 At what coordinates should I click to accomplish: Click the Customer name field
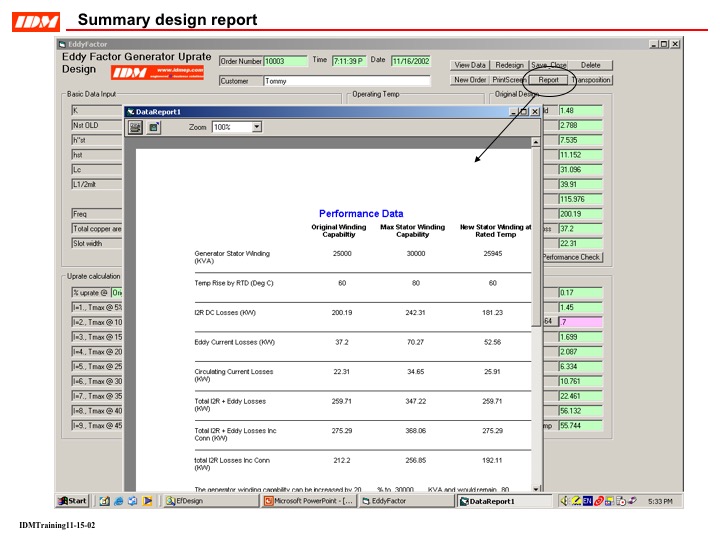point(345,81)
